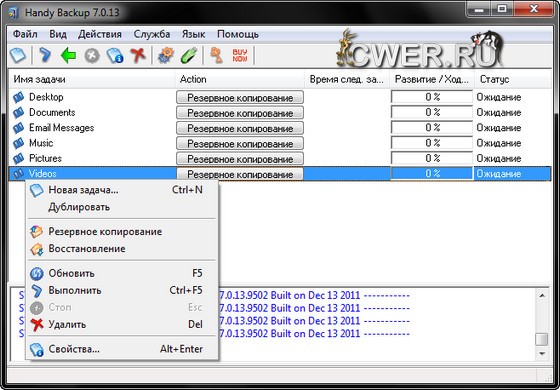Viewport: 560px width, 390px height.
Task: Open the Язык menu
Action: [194, 34]
